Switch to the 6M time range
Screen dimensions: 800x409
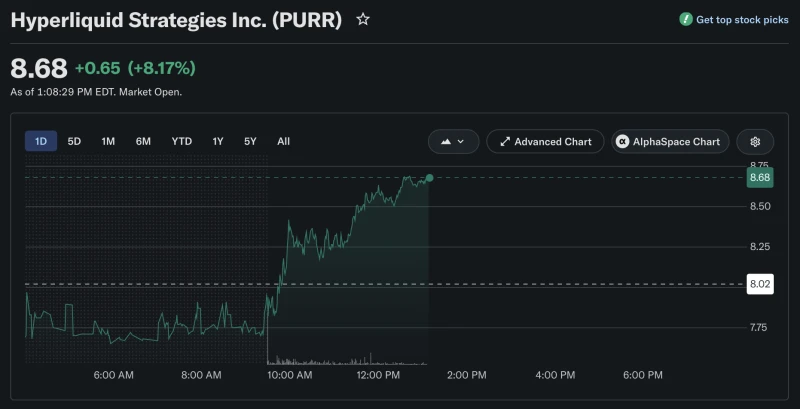[x=143, y=141]
